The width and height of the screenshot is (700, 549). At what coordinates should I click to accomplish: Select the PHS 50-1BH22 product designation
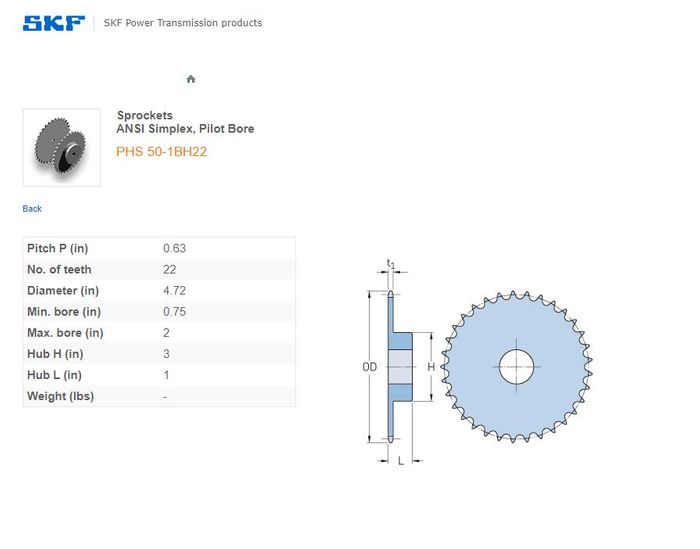(161, 152)
